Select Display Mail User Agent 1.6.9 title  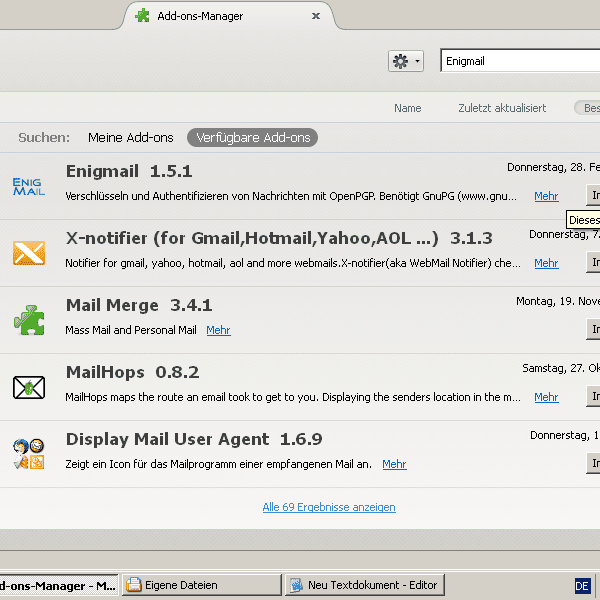[194, 439]
